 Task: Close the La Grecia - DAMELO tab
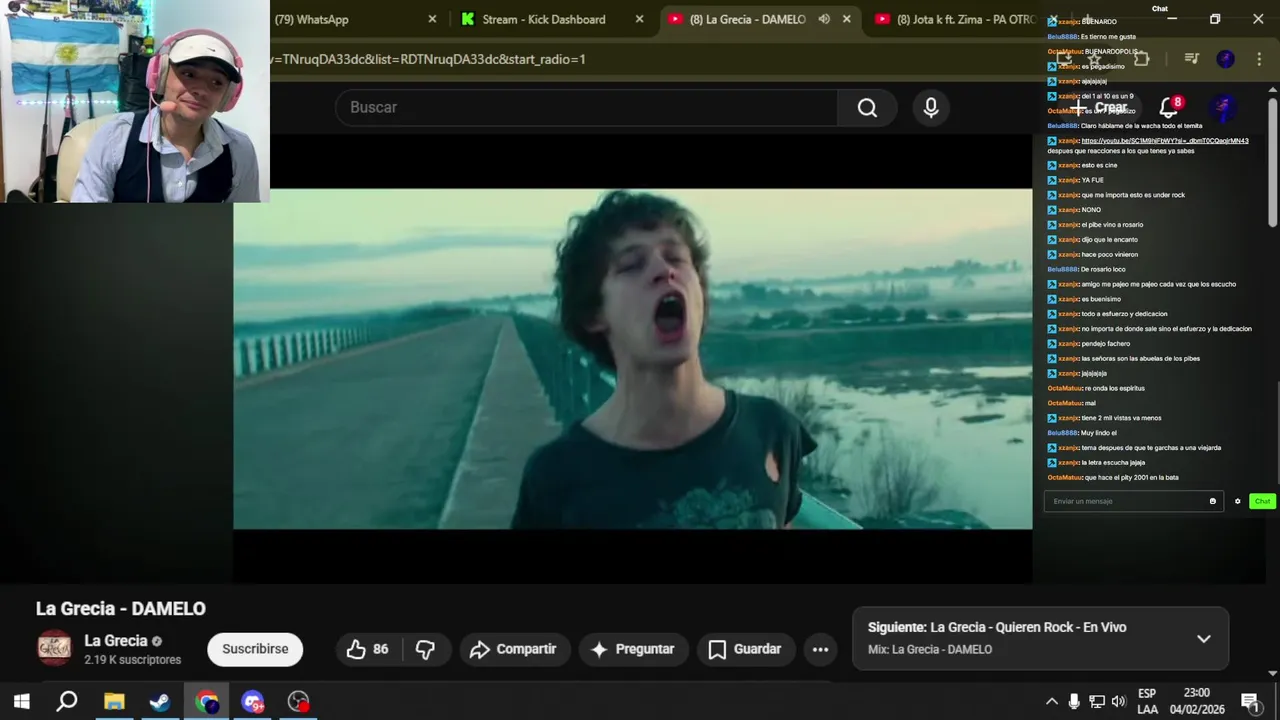[x=847, y=19]
